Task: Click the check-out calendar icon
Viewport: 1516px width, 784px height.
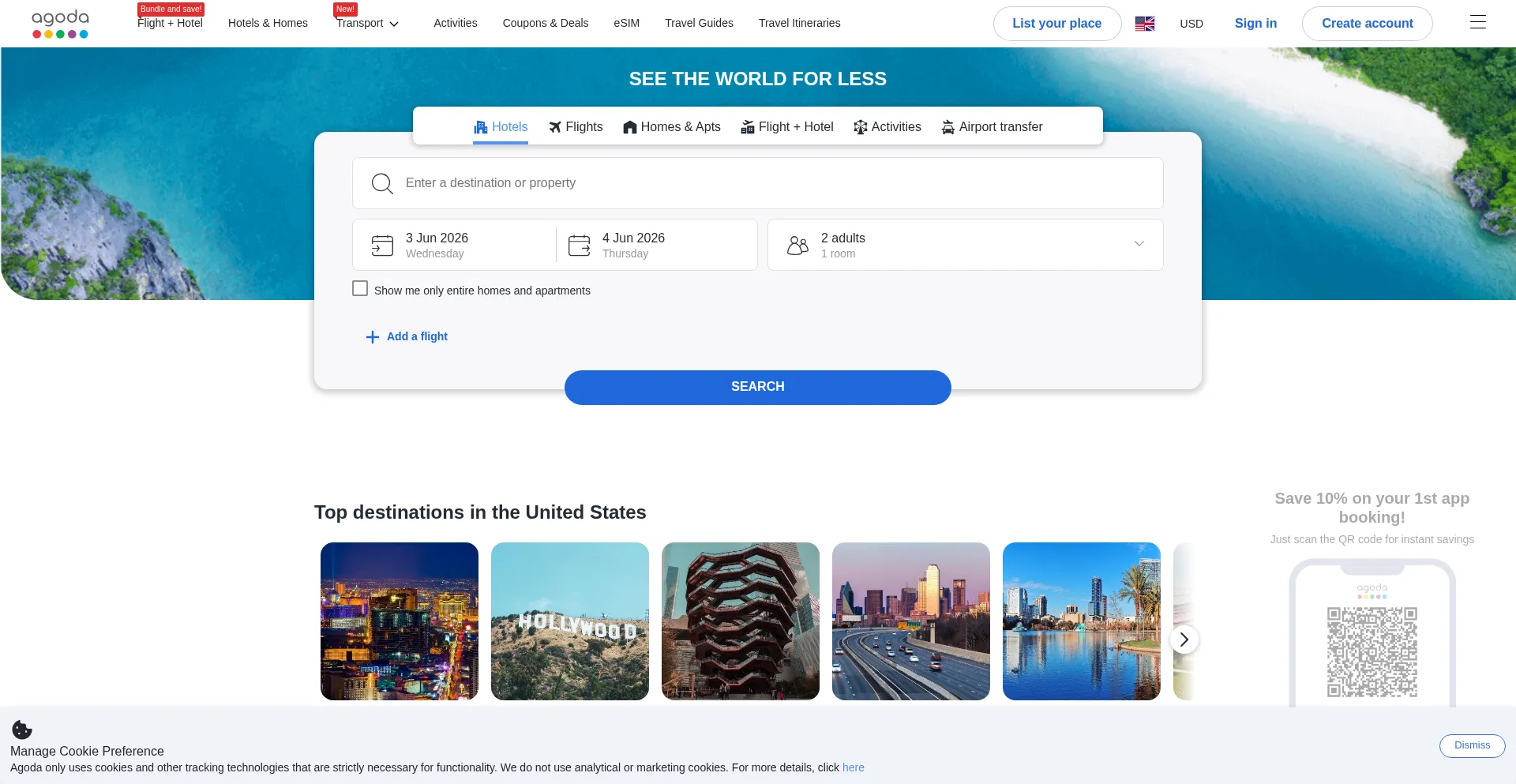Action: point(579,246)
